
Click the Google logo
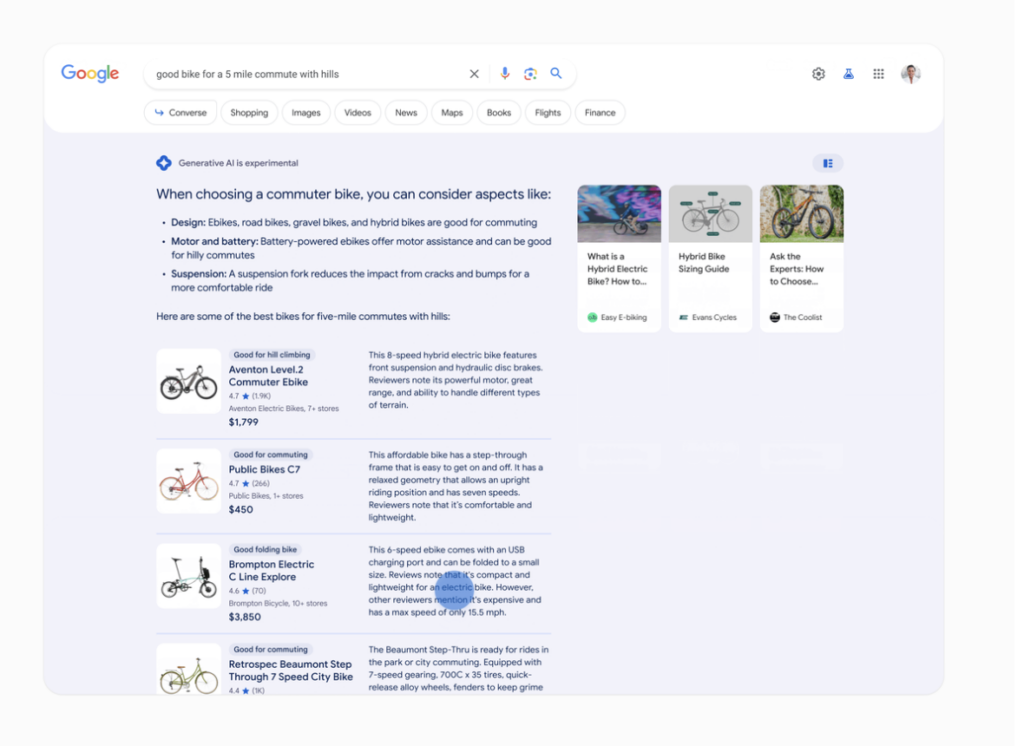pyautogui.click(x=90, y=73)
